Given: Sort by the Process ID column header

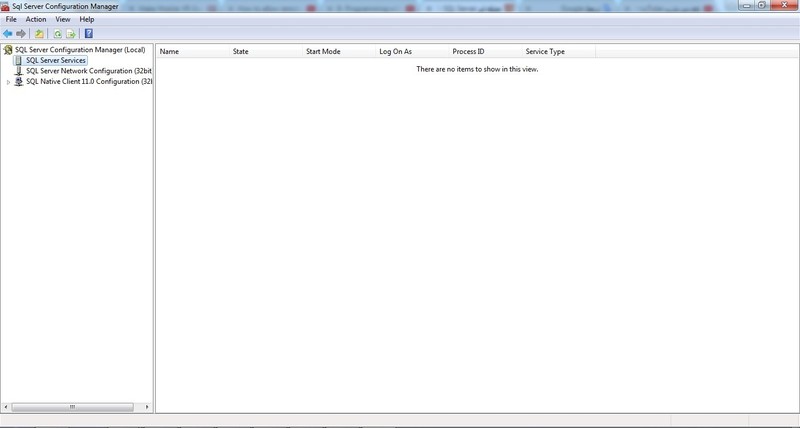Looking at the screenshot, I should [x=485, y=52].
